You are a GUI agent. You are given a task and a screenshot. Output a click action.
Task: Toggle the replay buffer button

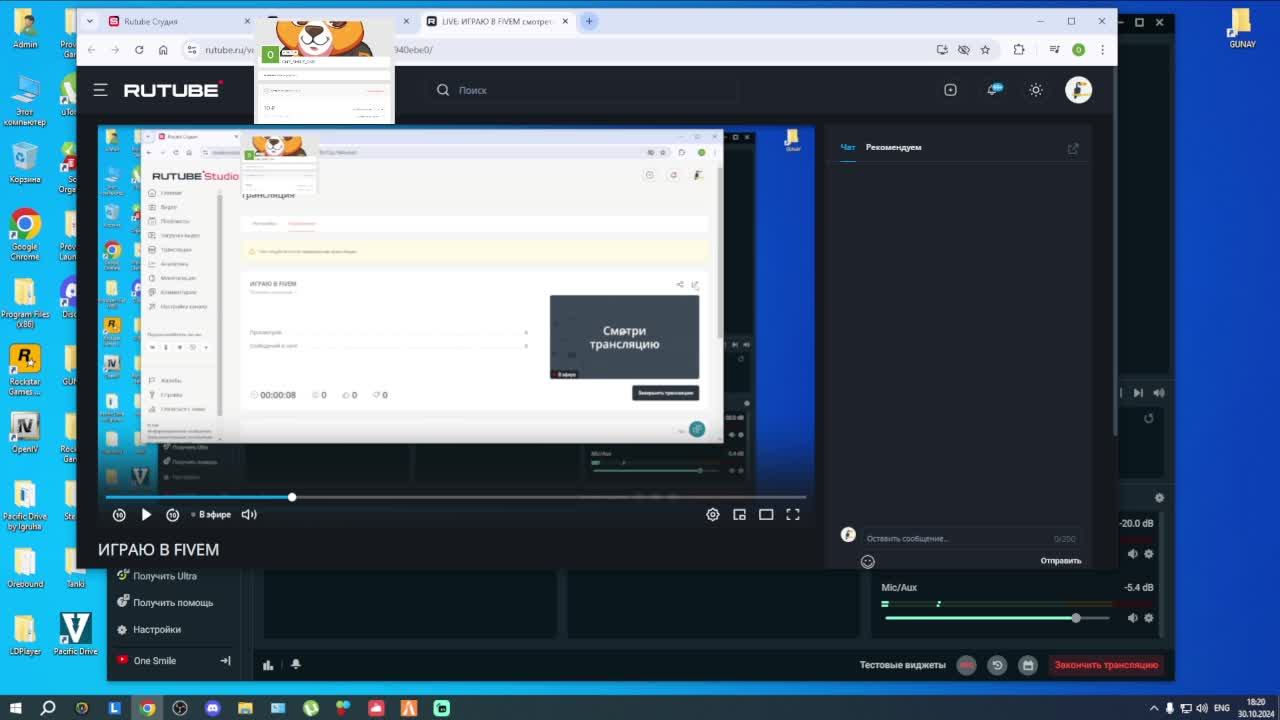pyautogui.click(x=997, y=665)
